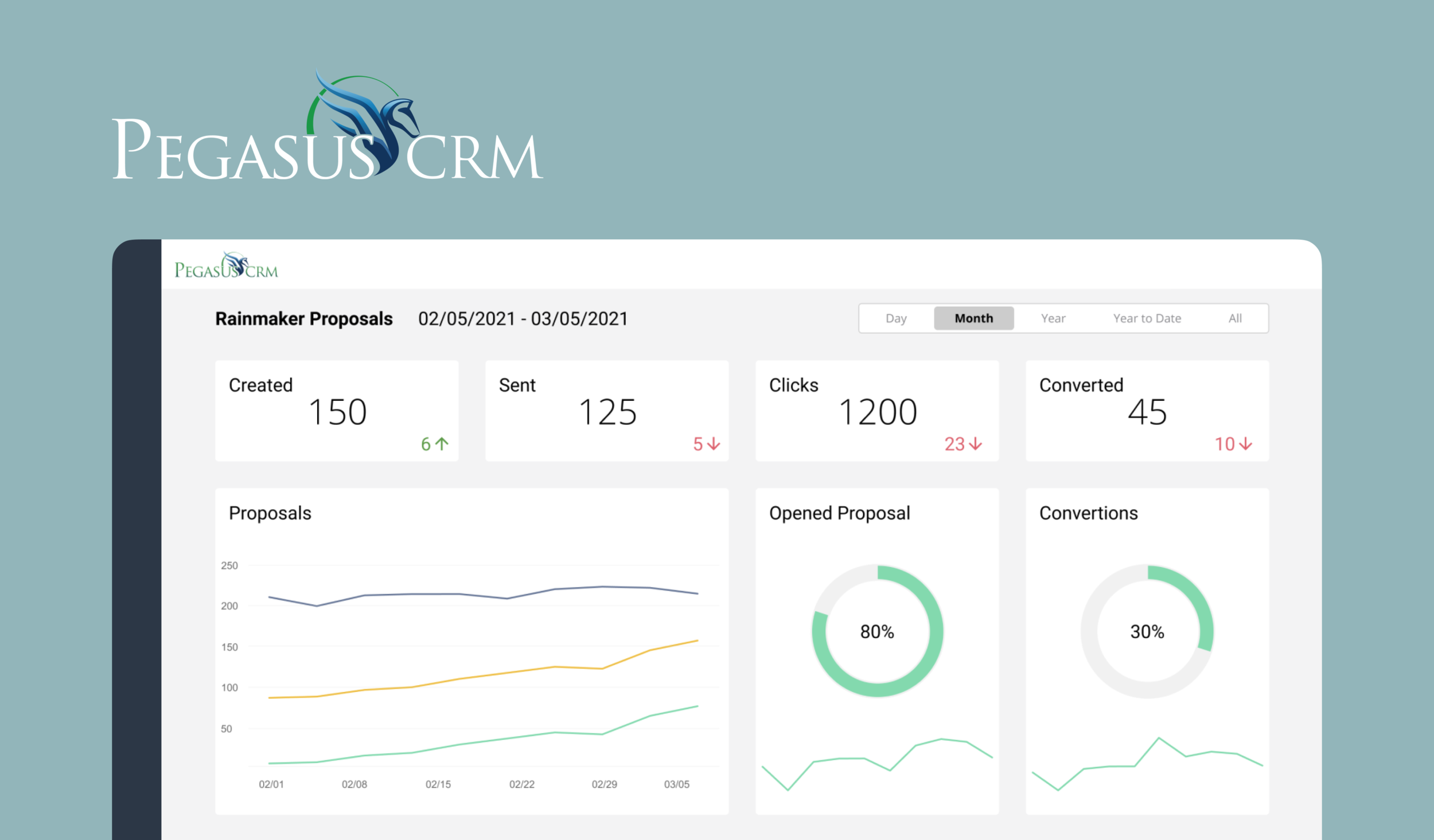This screenshot has width=1434, height=840.
Task: Click the small Pegasus CRM header logo
Action: tap(226, 267)
